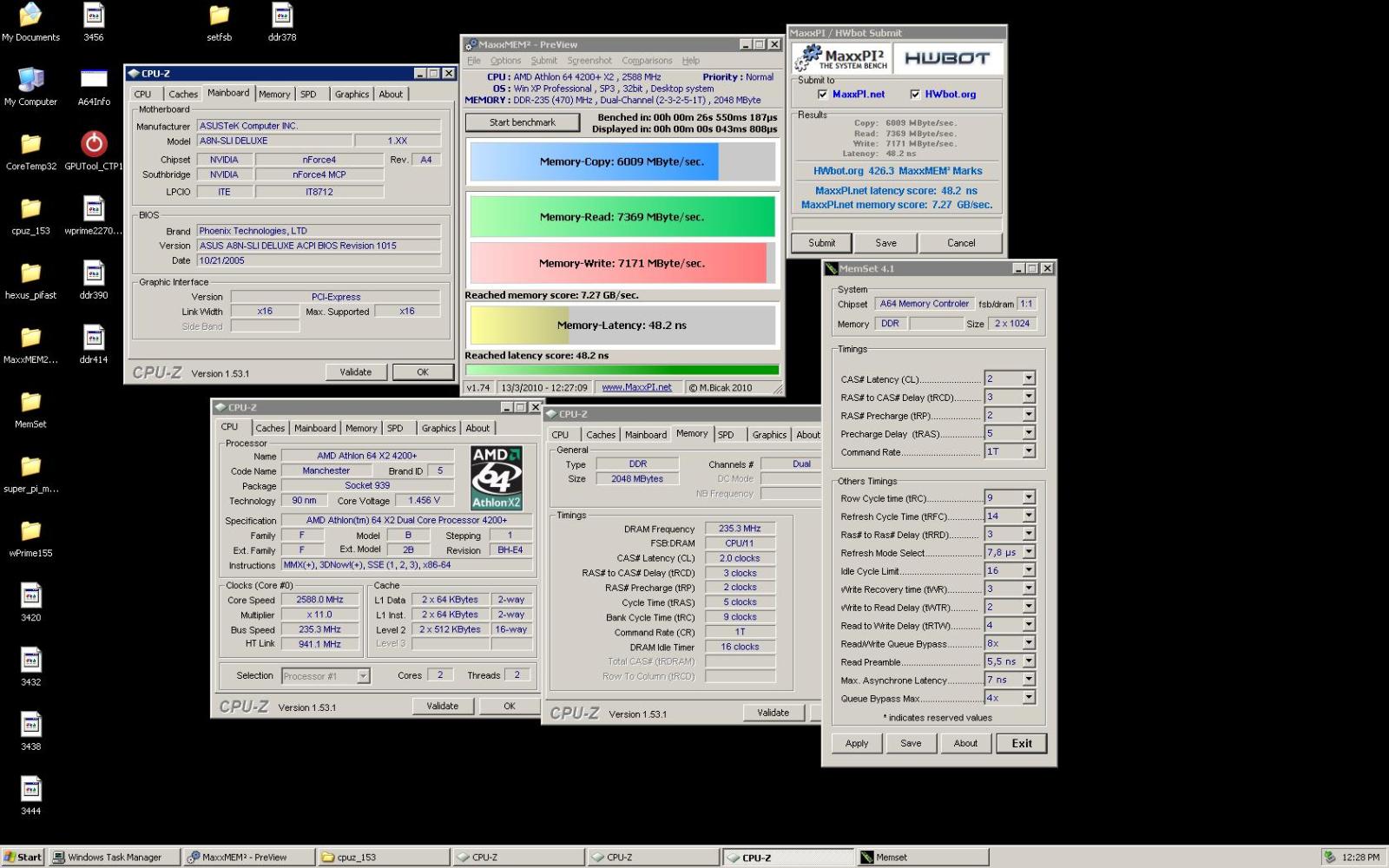Image resolution: width=1389 pixels, height=868 pixels.
Task: Click Submit in the HWbot Submit dialog
Action: click(821, 243)
